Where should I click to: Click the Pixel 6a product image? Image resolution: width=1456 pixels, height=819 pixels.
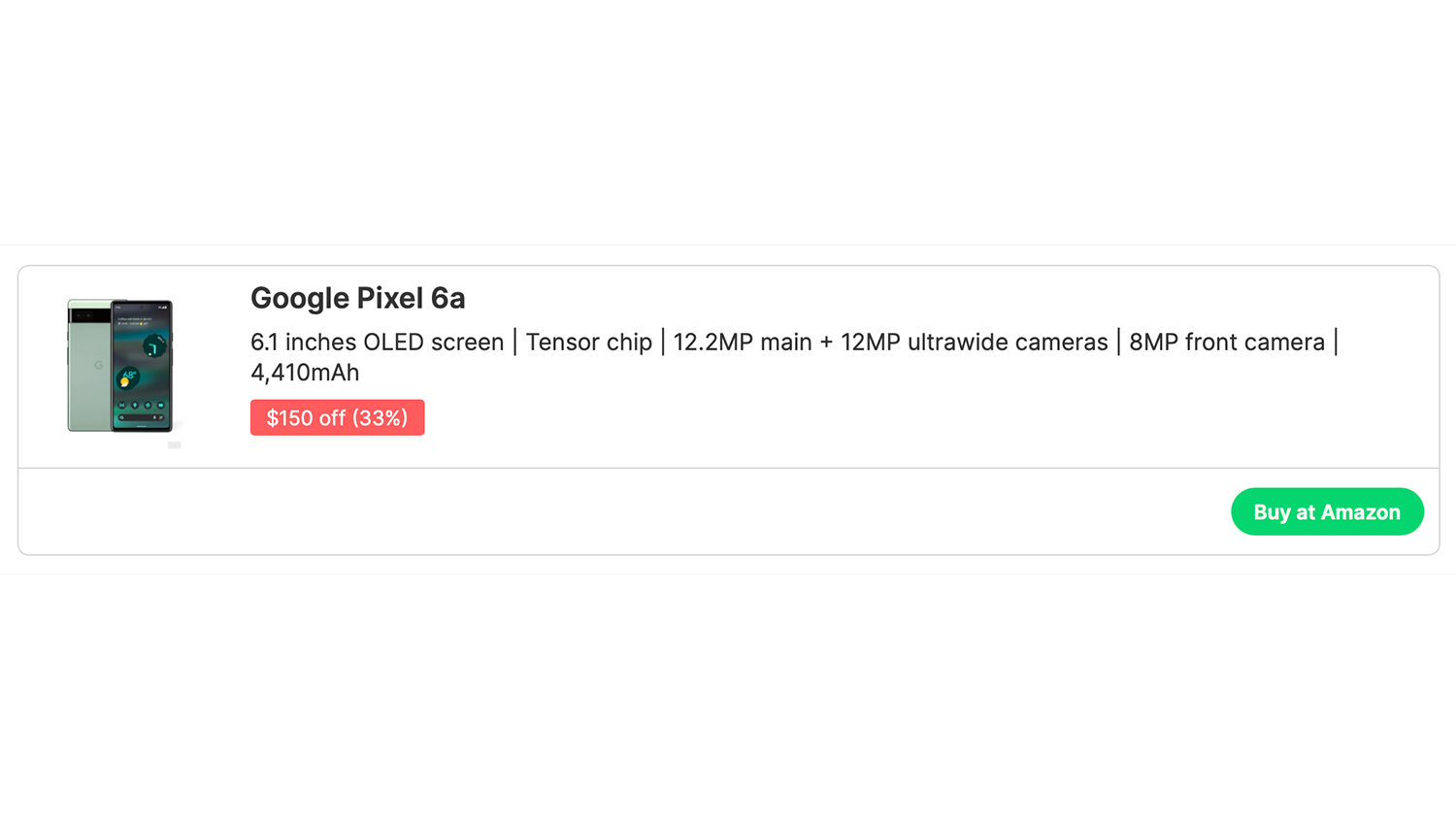pyautogui.click(x=120, y=366)
